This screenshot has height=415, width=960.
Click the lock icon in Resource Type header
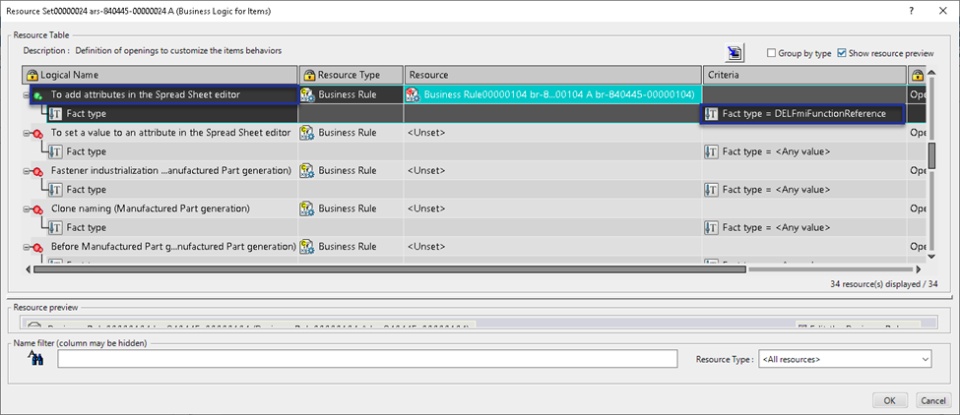(309, 75)
